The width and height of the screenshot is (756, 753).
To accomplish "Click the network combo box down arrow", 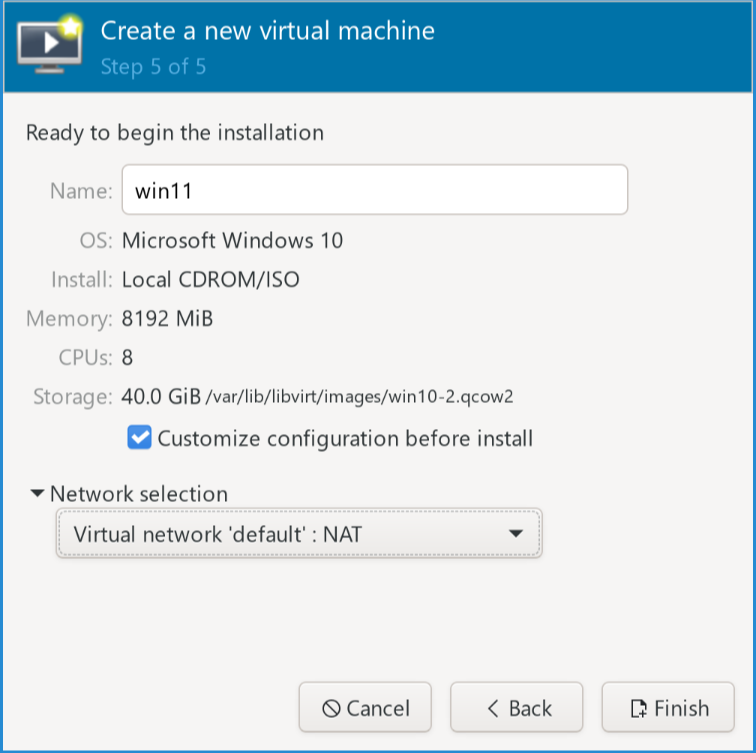I will 516,534.
